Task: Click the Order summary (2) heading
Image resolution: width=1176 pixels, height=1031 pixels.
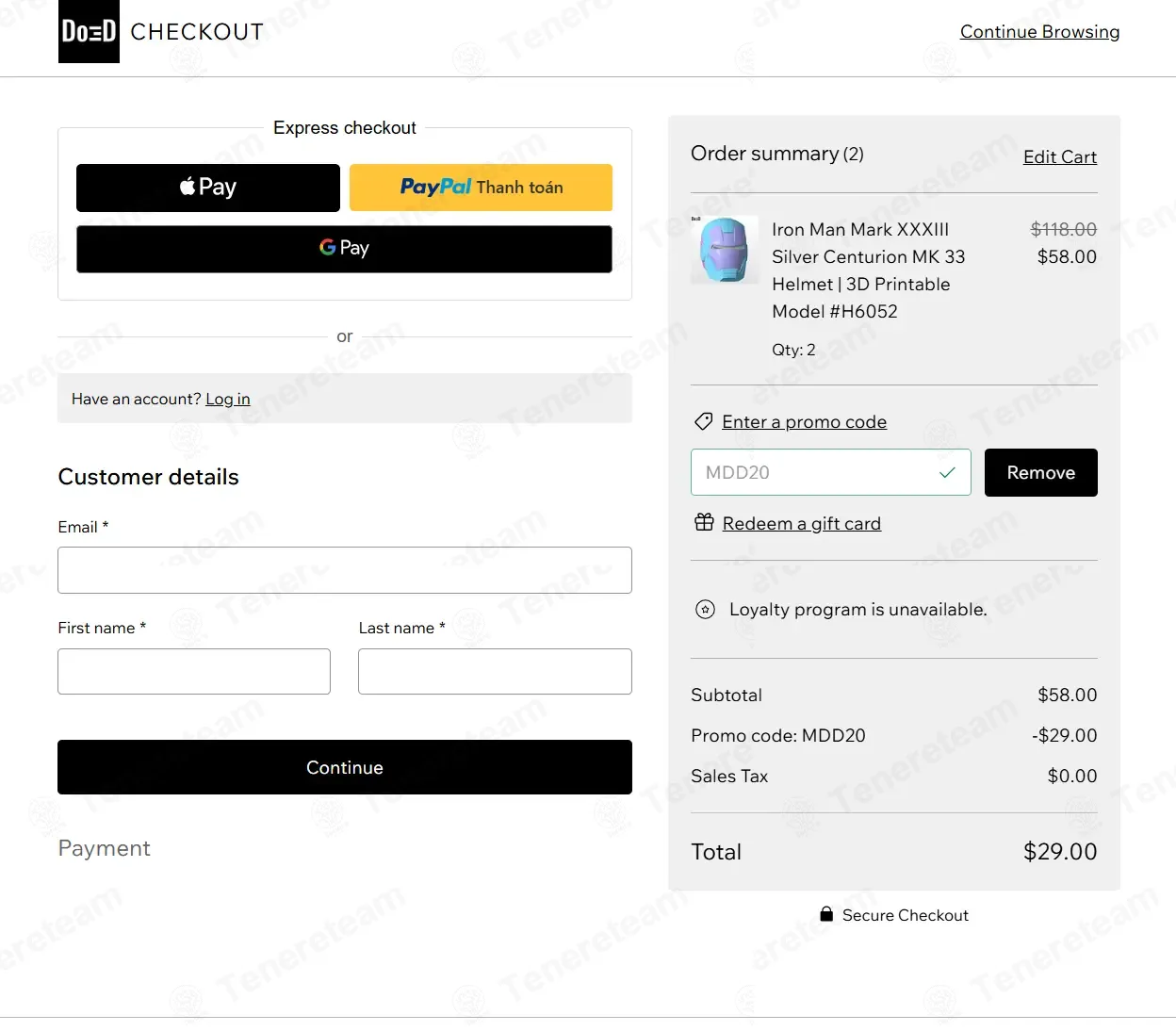Action: pos(777,154)
